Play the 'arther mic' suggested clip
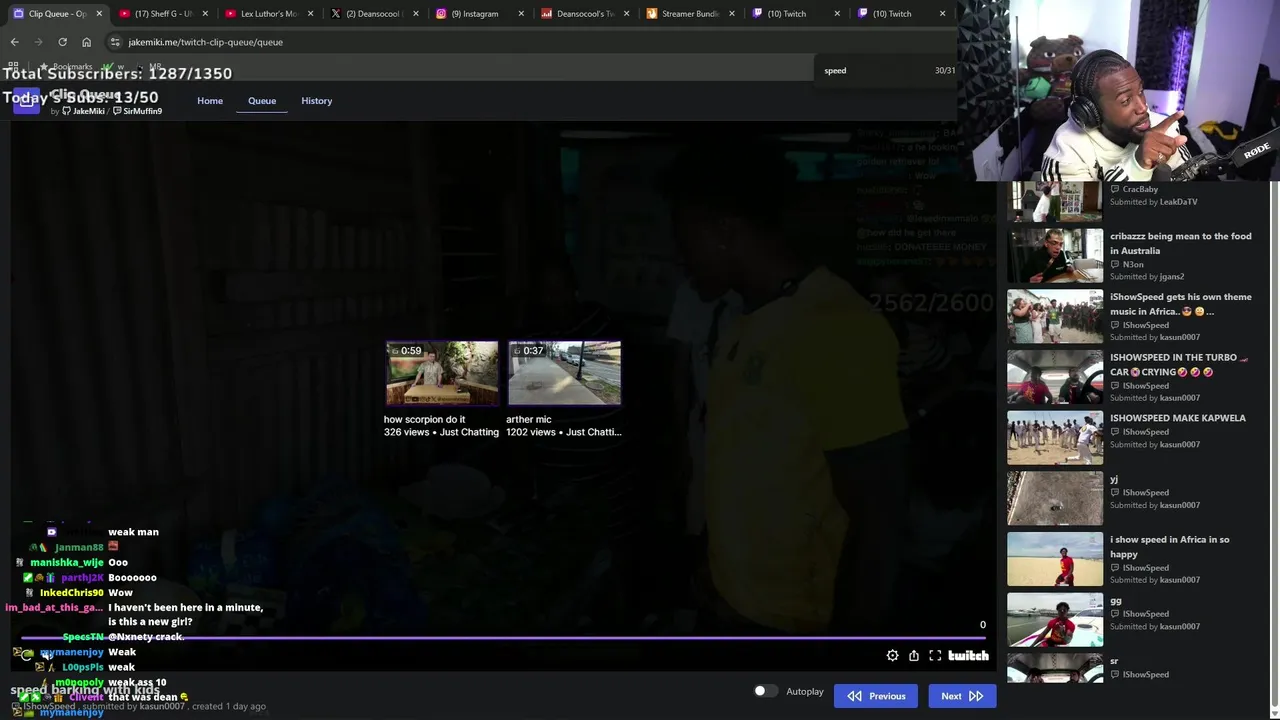This screenshot has width=1280, height=720. [564, 373]
